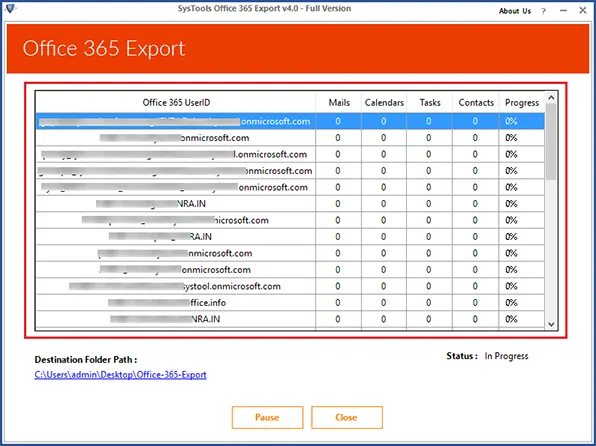Select the user row ending in ffice.info
This screenshot has width=596, height=446.
(290, 303)
